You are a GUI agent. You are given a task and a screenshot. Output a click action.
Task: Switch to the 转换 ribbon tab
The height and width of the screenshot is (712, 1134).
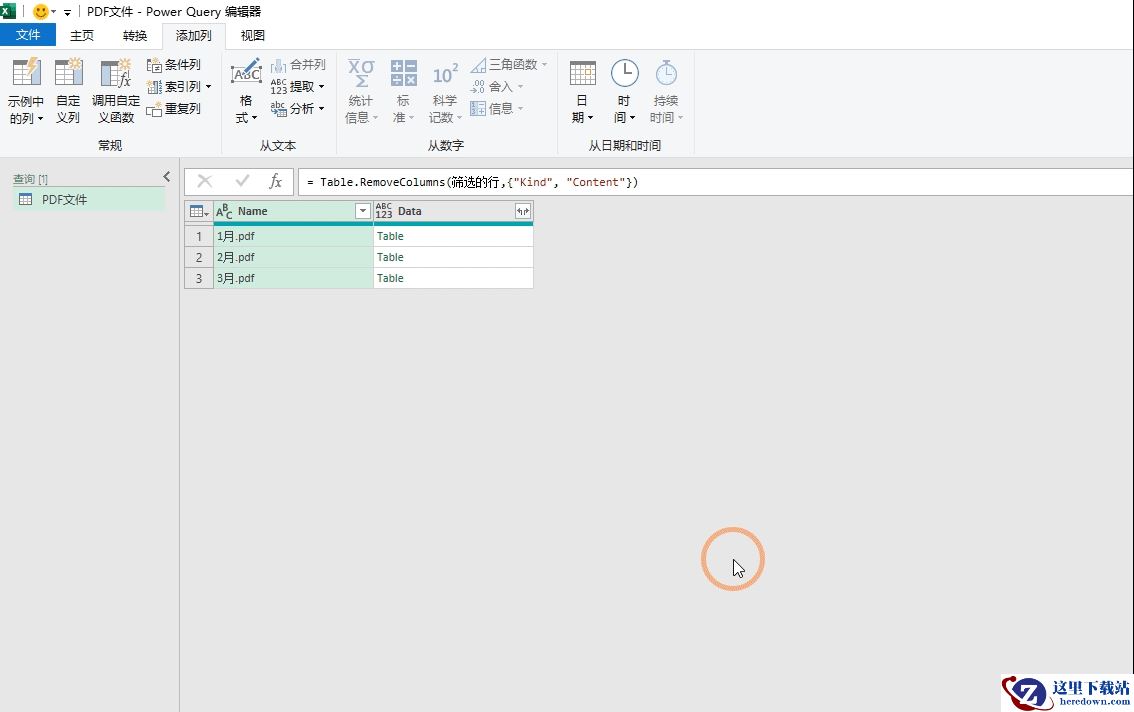pyautogui.click(x=135, y=35)
